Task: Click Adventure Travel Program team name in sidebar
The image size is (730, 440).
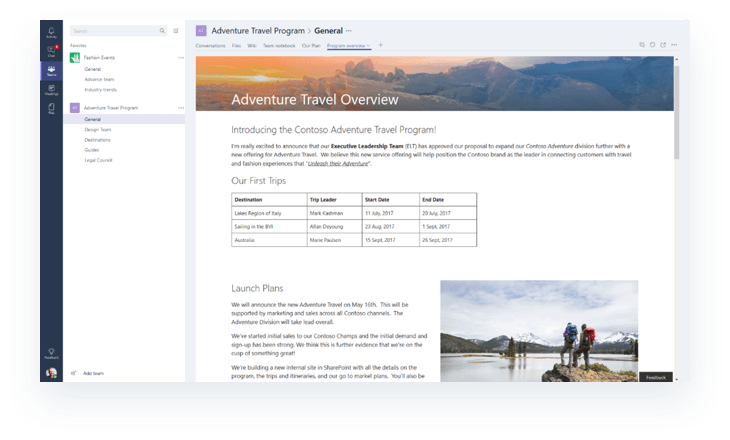Action: 111,108
